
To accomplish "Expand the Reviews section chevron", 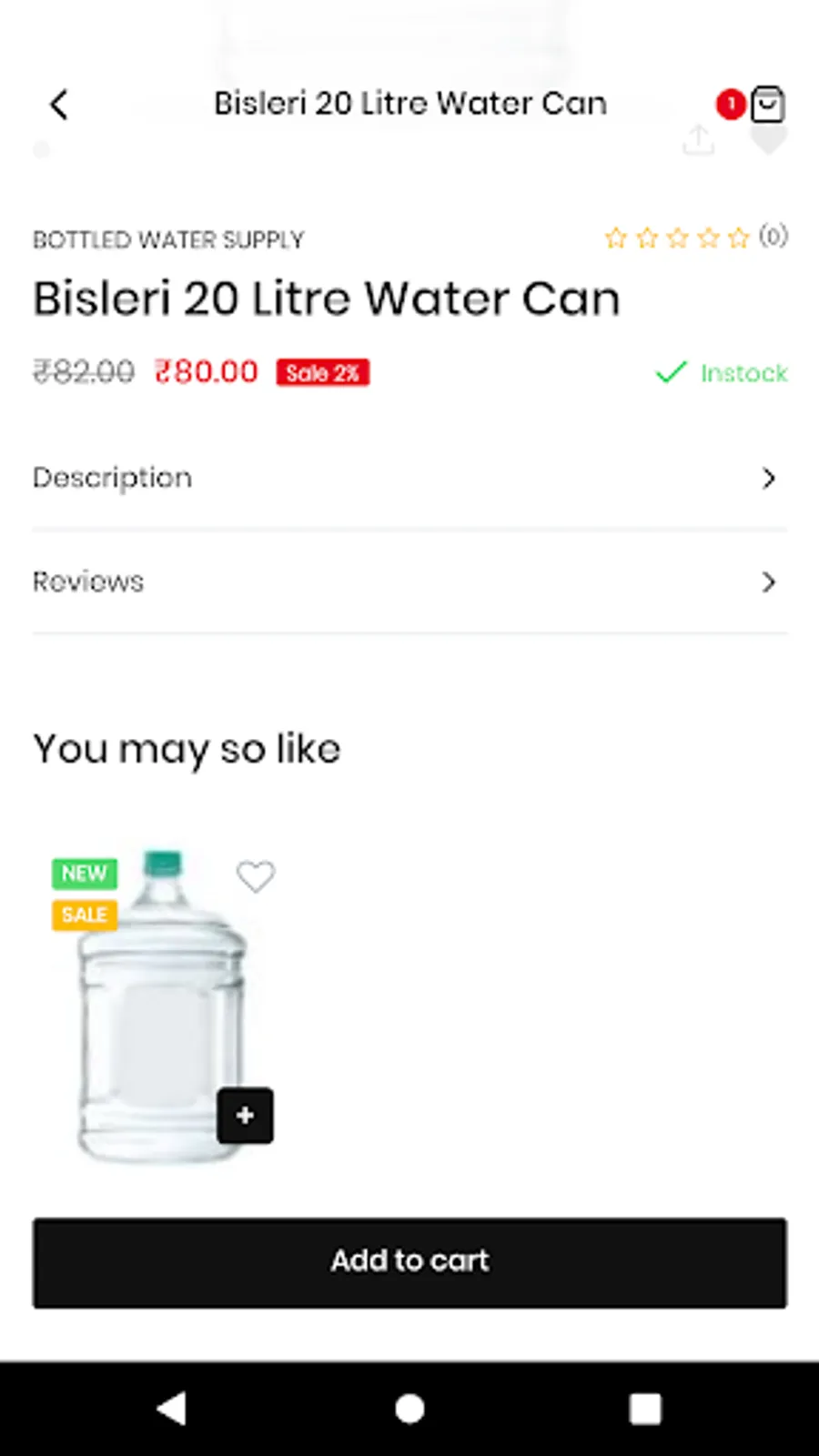I will click(x=769, y=582).
